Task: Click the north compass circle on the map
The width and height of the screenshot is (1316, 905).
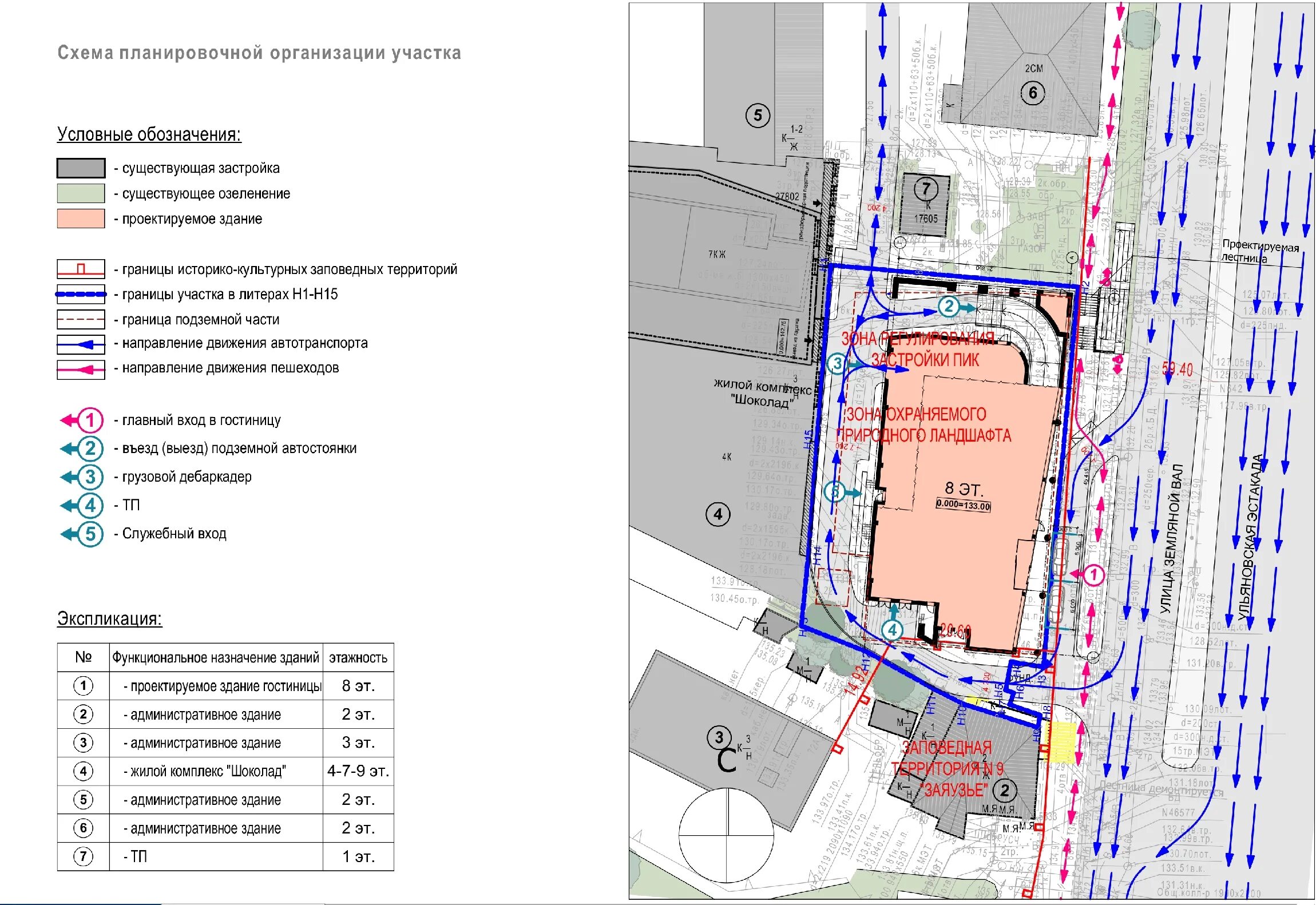Action: (727, 835)
